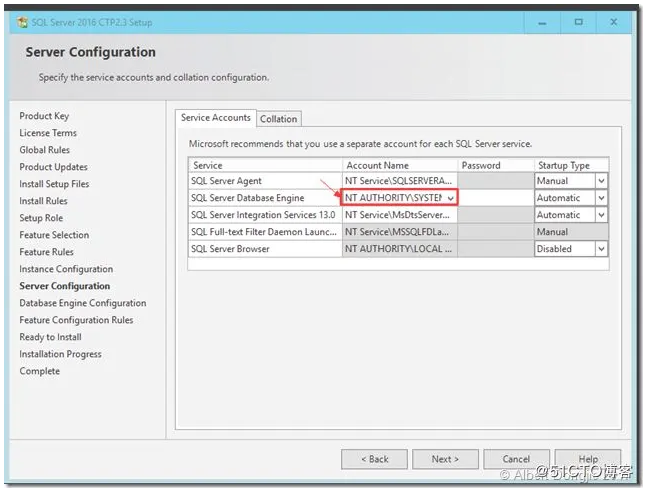Go to the Feature Selection step

(x=54, y=235)
